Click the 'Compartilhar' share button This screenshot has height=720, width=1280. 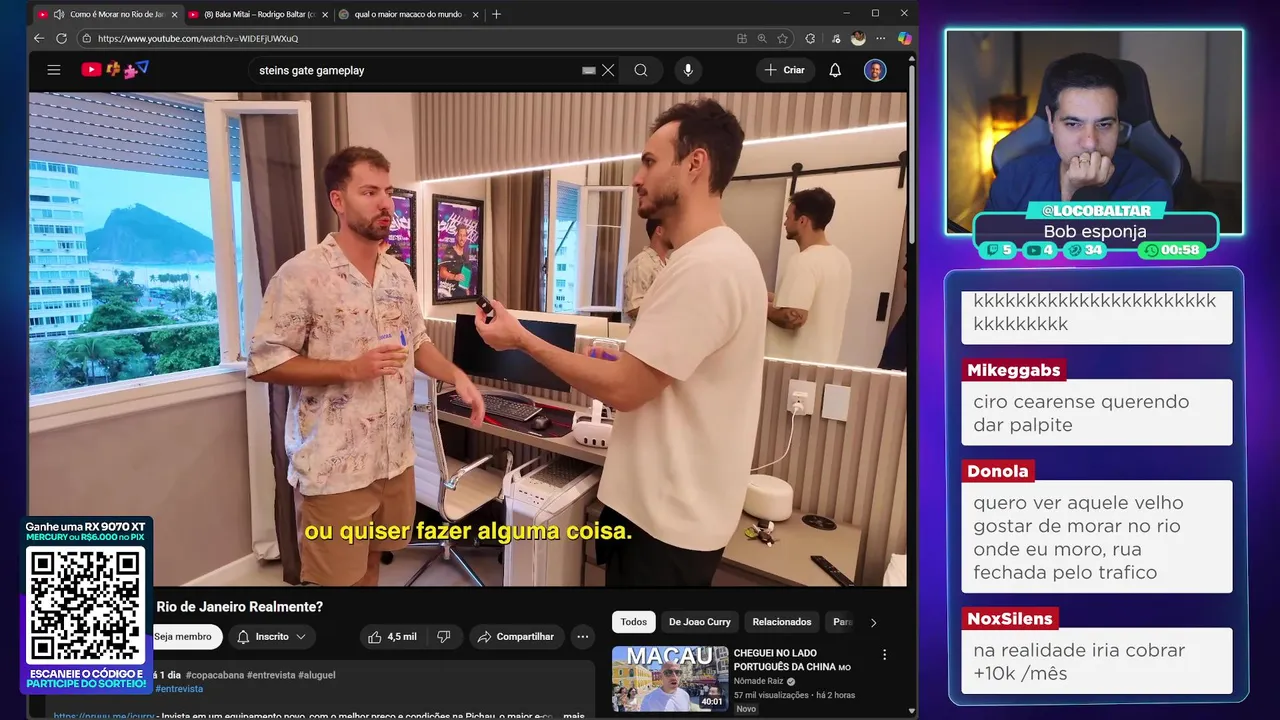pyautogui.click(x=516, y=636)
